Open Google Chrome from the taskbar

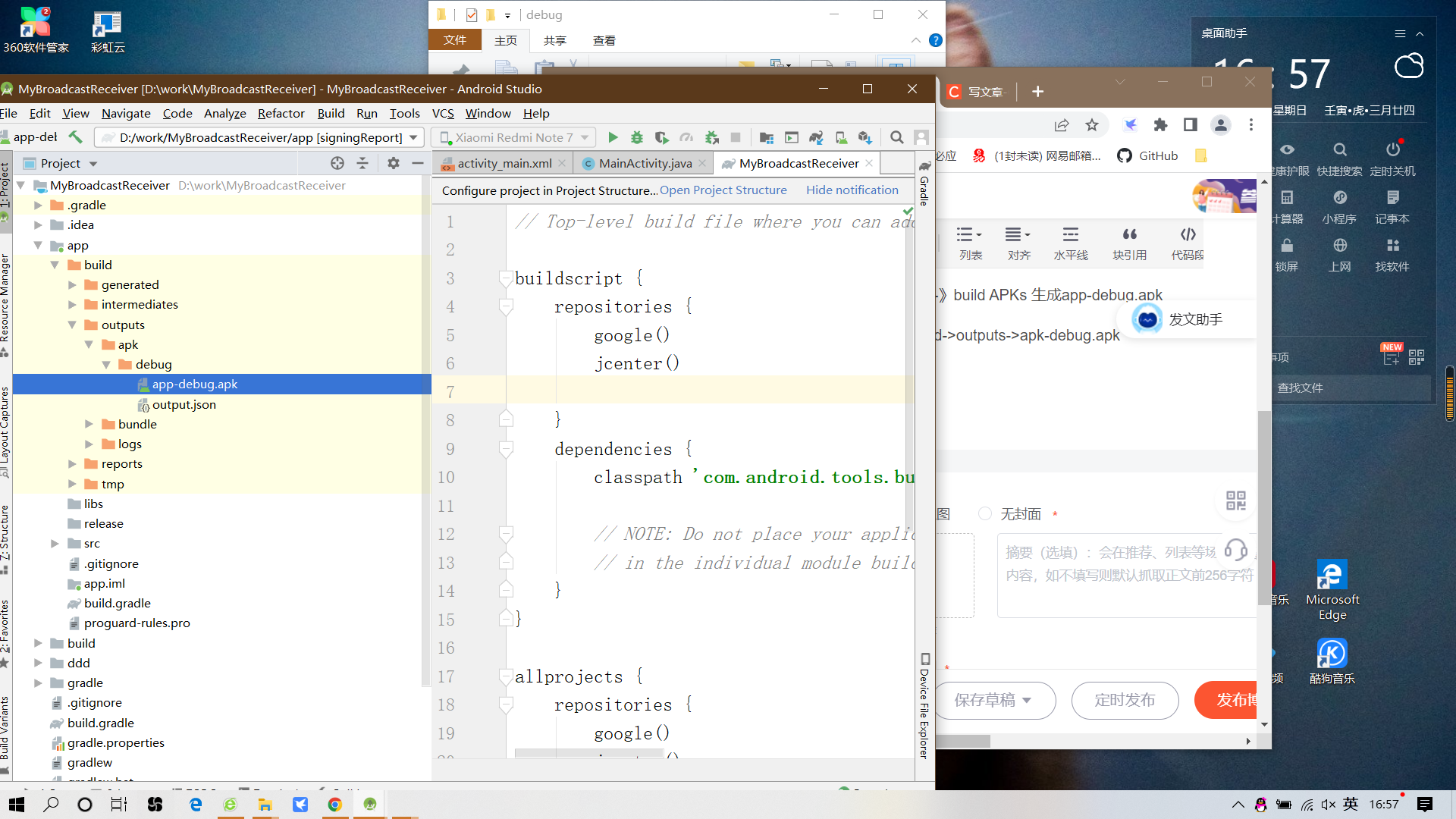tap(335, 804)
